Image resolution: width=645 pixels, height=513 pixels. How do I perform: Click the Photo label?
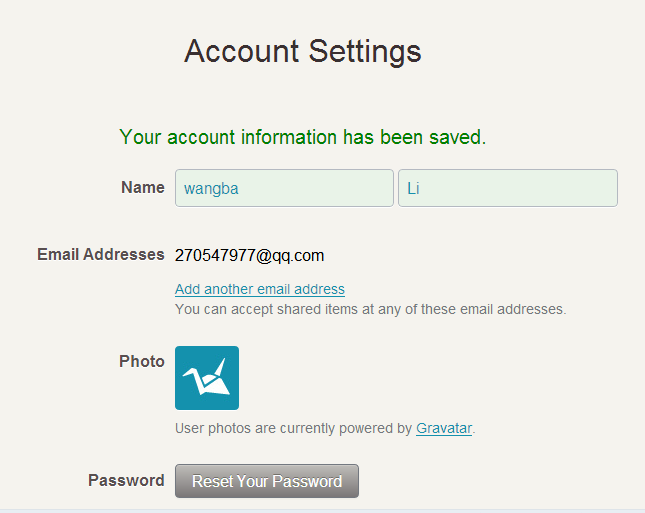(x=141, y=361)
